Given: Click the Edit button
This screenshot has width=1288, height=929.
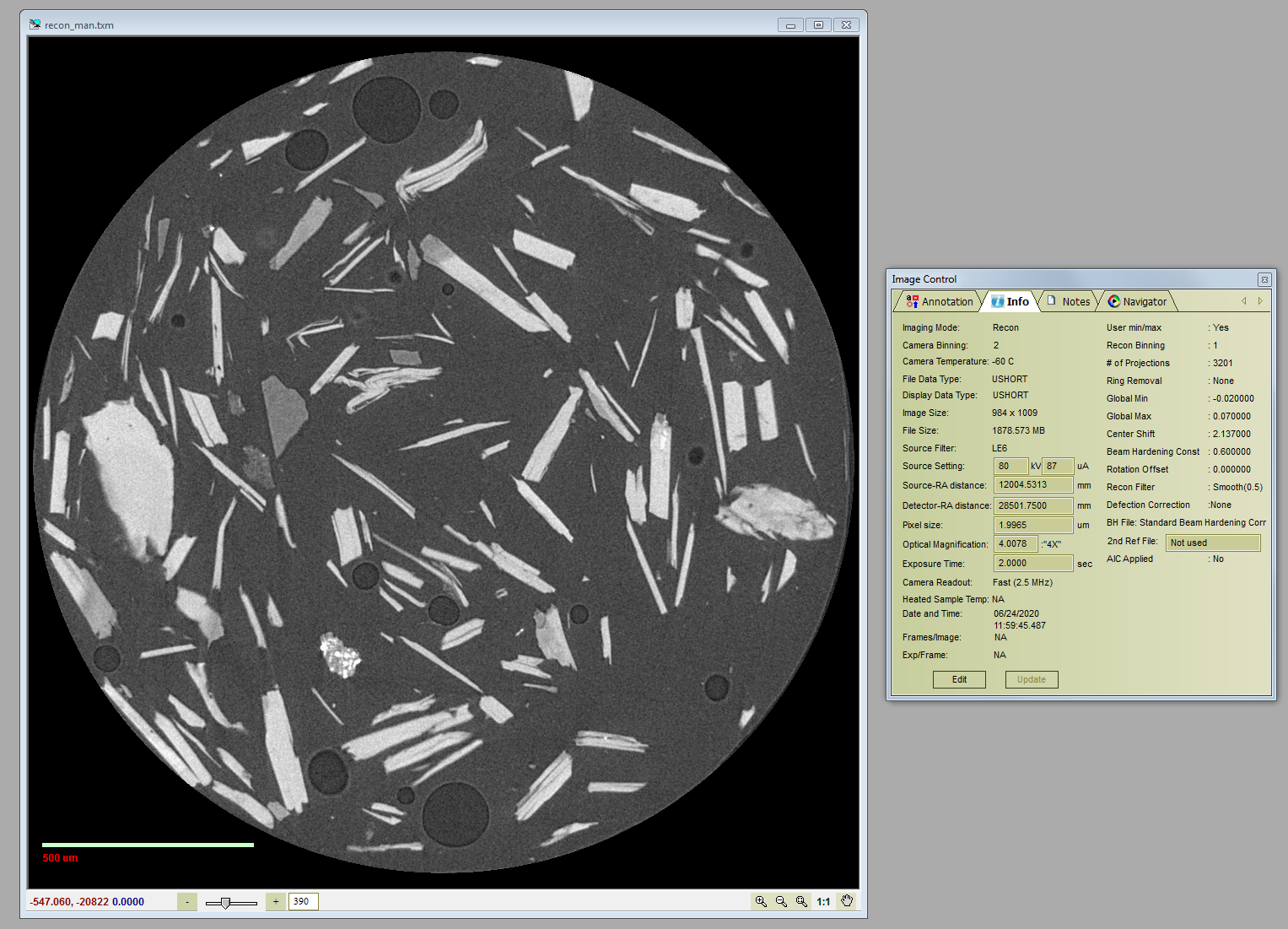Looking at the screenshot, I should (x=959, y=679).
